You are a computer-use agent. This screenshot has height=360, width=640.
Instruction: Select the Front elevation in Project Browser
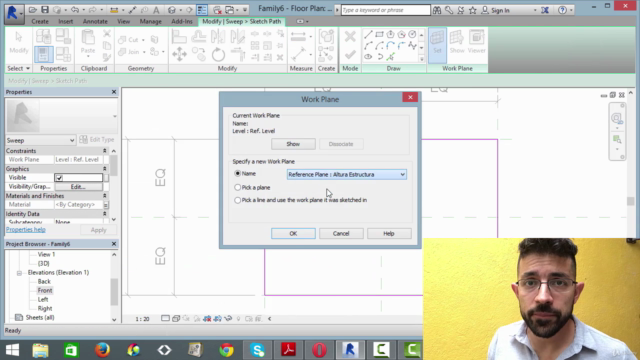pos(45,291)
